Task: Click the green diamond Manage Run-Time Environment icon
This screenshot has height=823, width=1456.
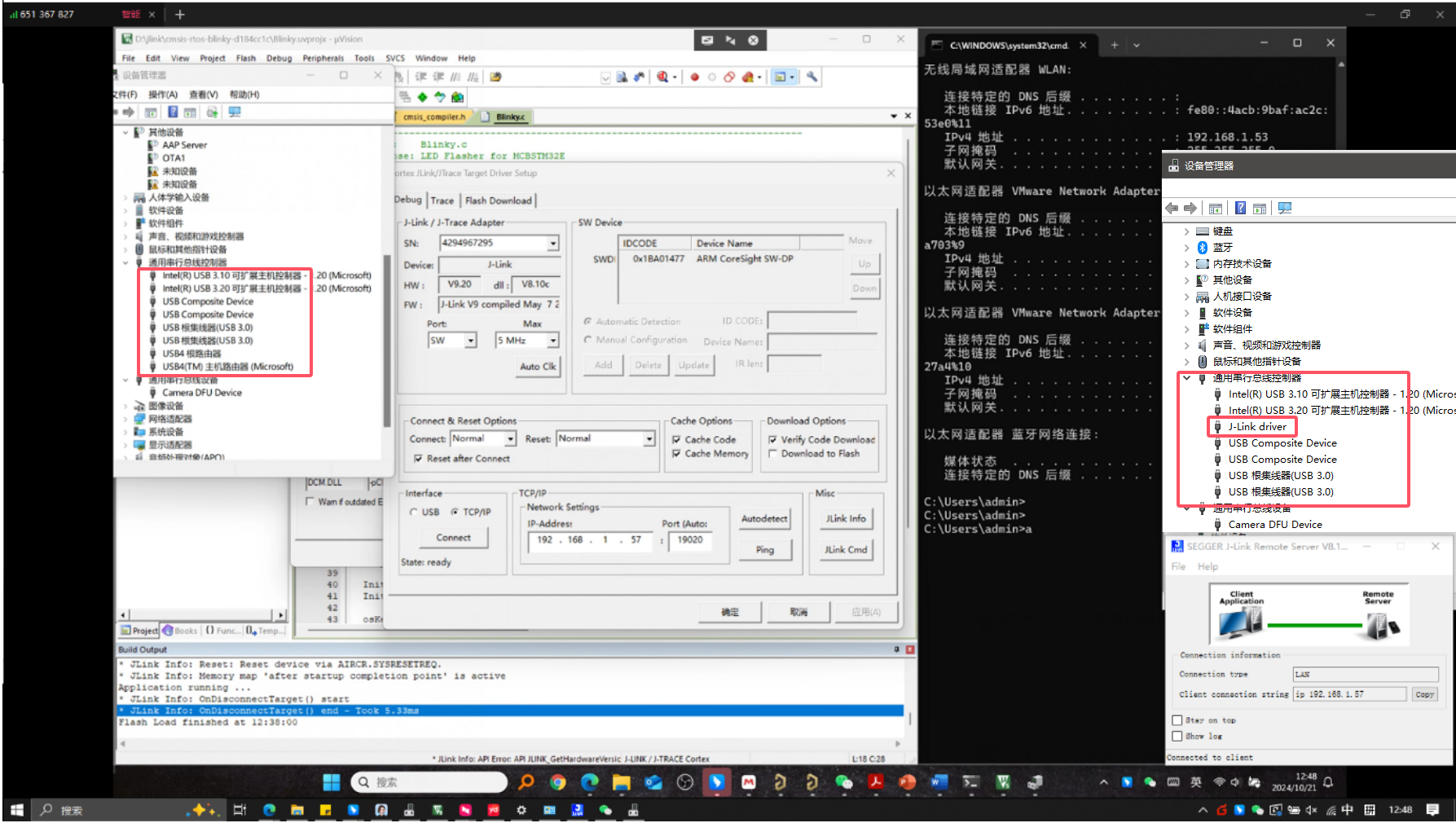Action: click(x=422, y=97)
